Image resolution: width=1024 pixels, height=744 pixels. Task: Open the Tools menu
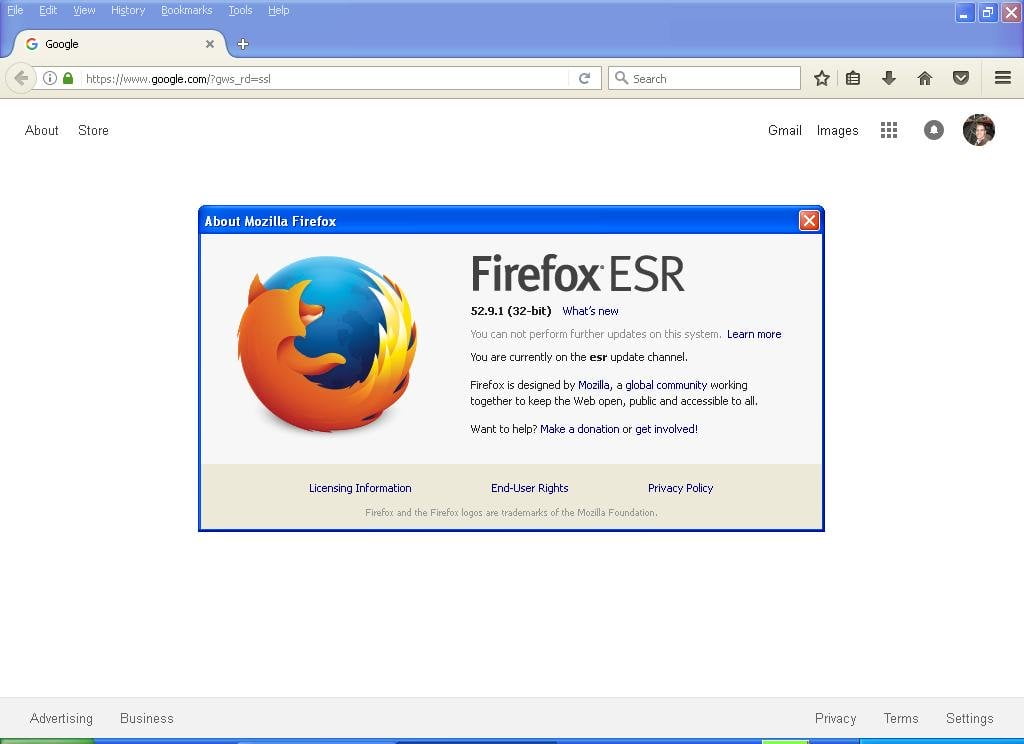click(240, 10)
